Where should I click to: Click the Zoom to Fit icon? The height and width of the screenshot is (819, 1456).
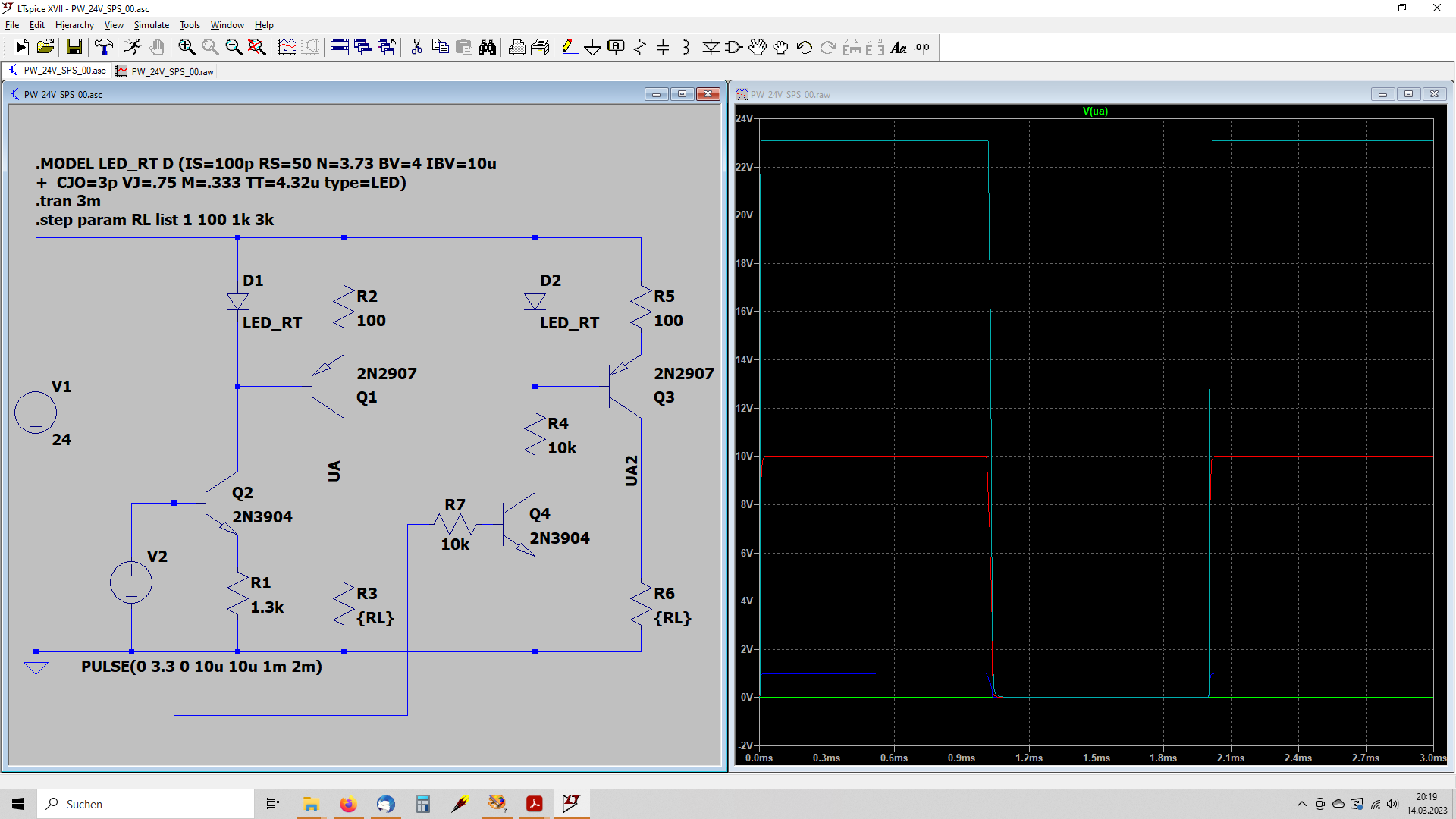click(257, 47)
